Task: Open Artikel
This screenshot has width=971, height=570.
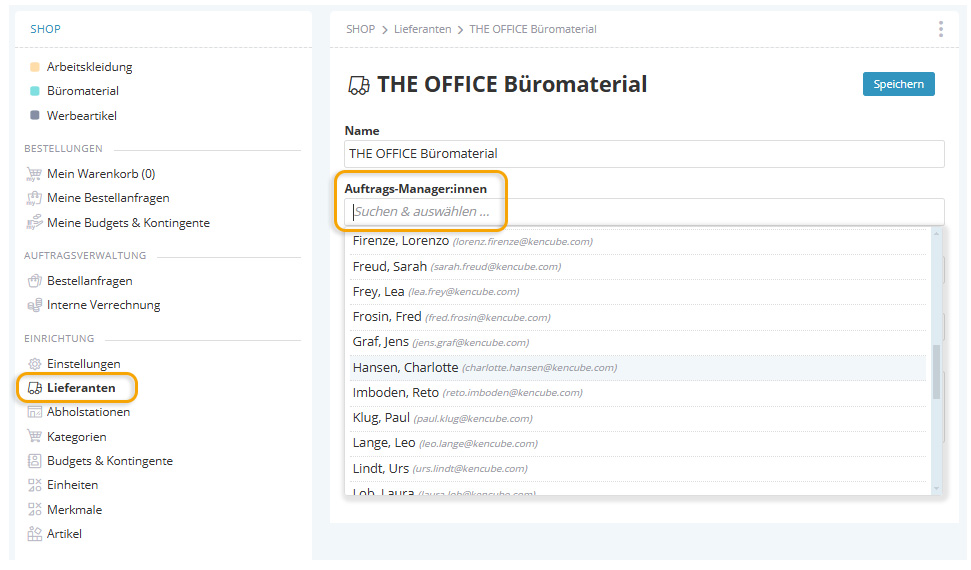Action: [x=64, y=534]
